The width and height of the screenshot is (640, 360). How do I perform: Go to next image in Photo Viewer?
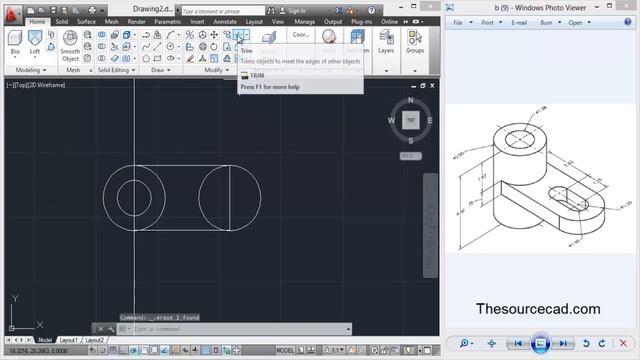point(563,343)
